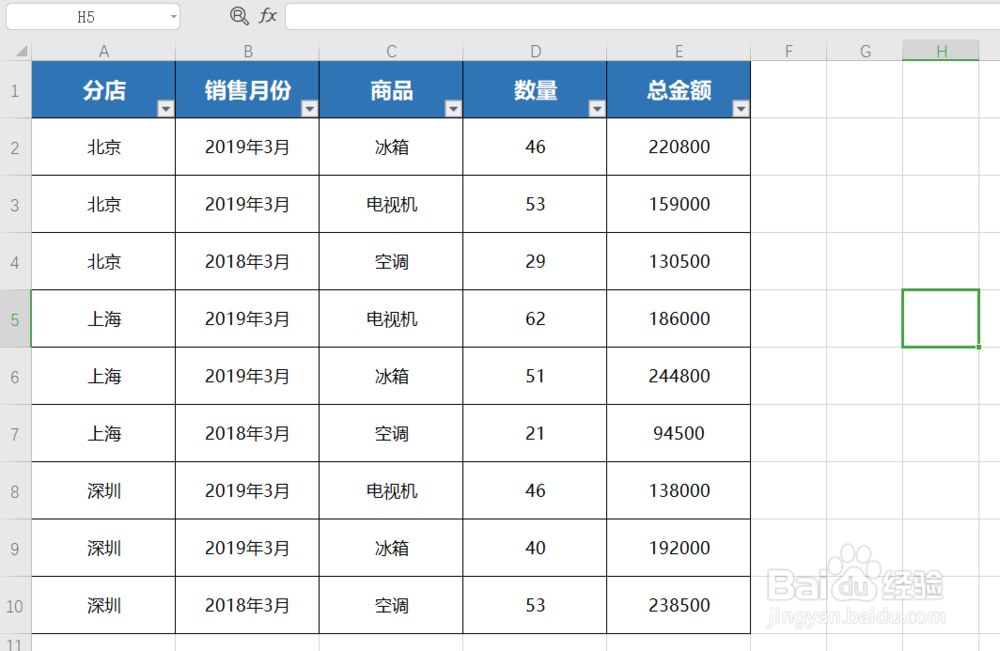Select column G header

(865, 51)
